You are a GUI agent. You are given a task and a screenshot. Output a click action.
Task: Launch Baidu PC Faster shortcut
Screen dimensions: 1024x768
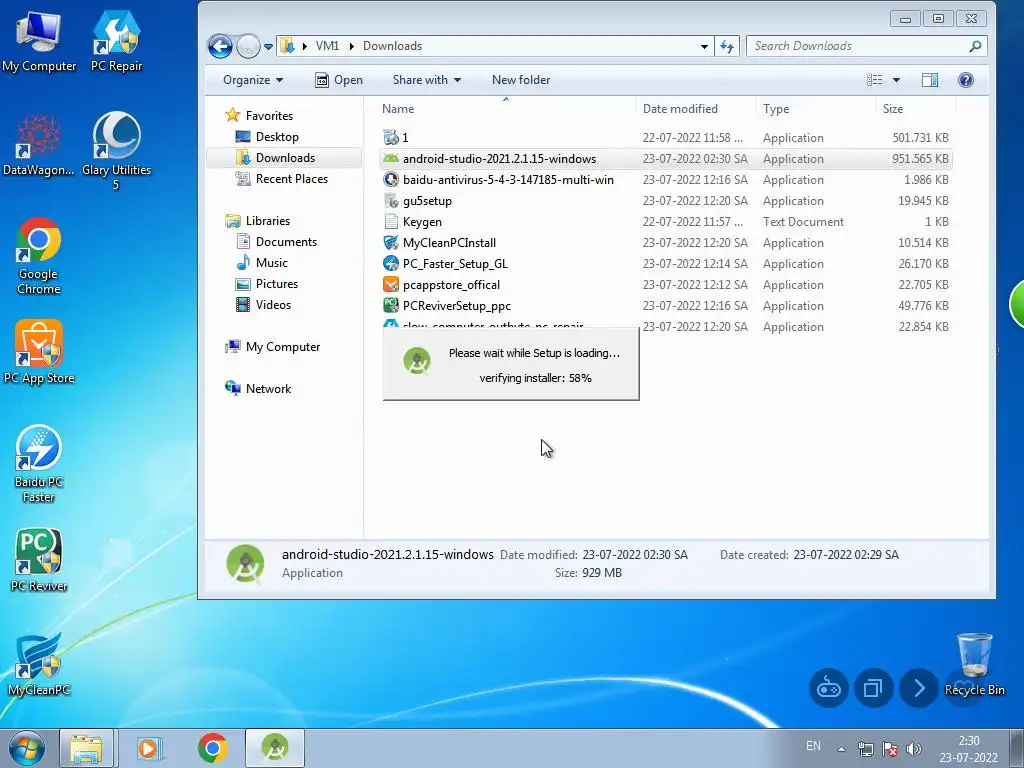tap(39, 462)
